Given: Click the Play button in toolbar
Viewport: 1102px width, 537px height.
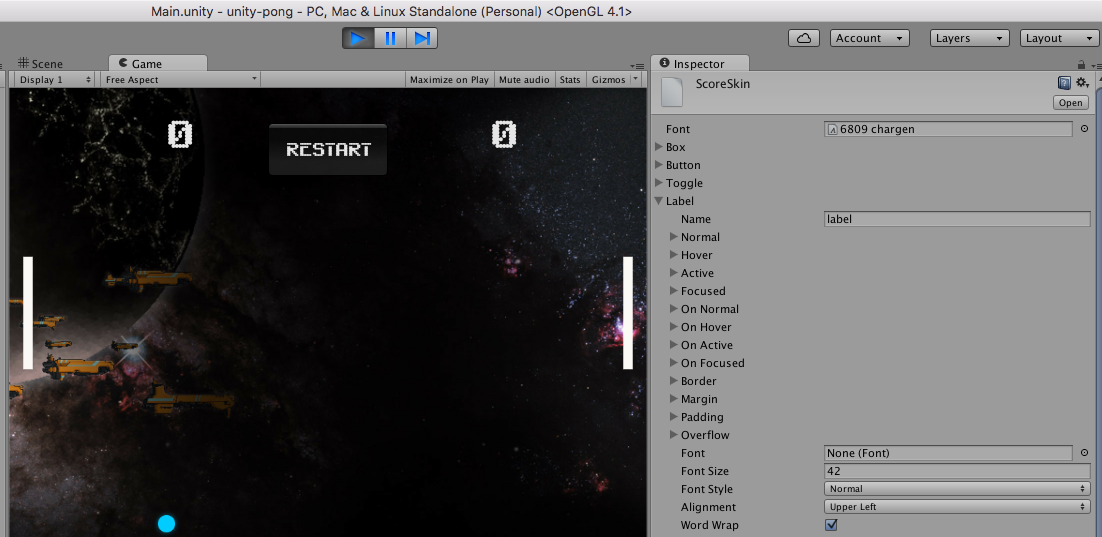Looking at the screenshot, I should [357, 38].
